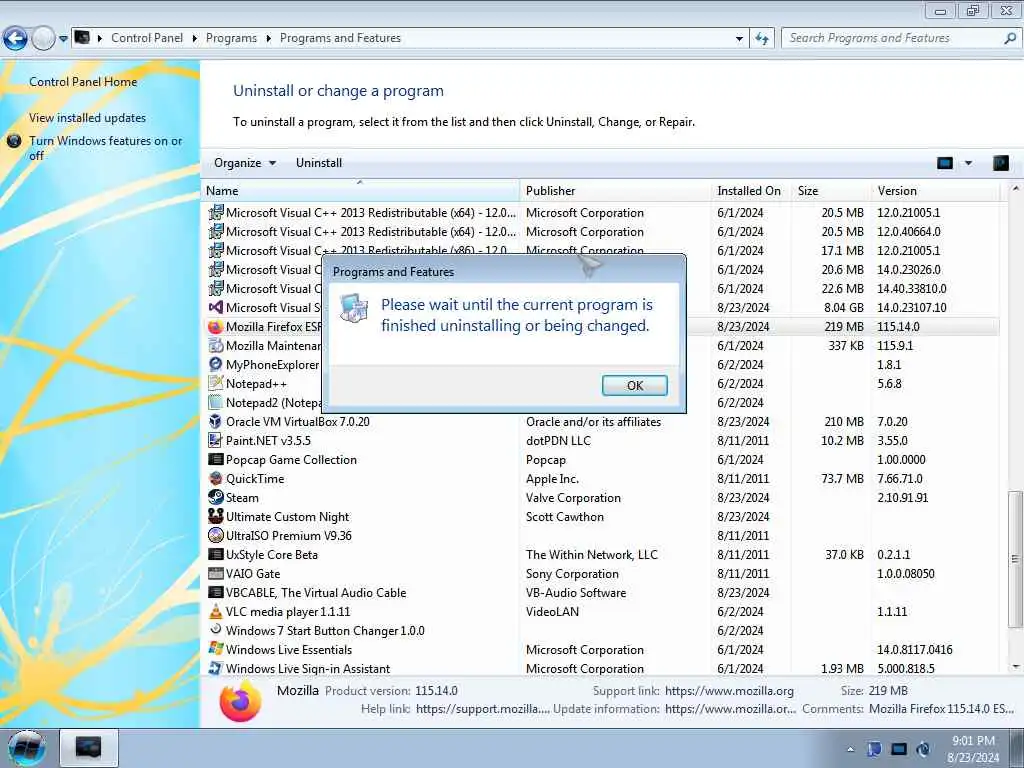This screenshot has height=768, width=1024.
Task: Select the Popcap Game Collection icon
Action: tap(216, 459)
